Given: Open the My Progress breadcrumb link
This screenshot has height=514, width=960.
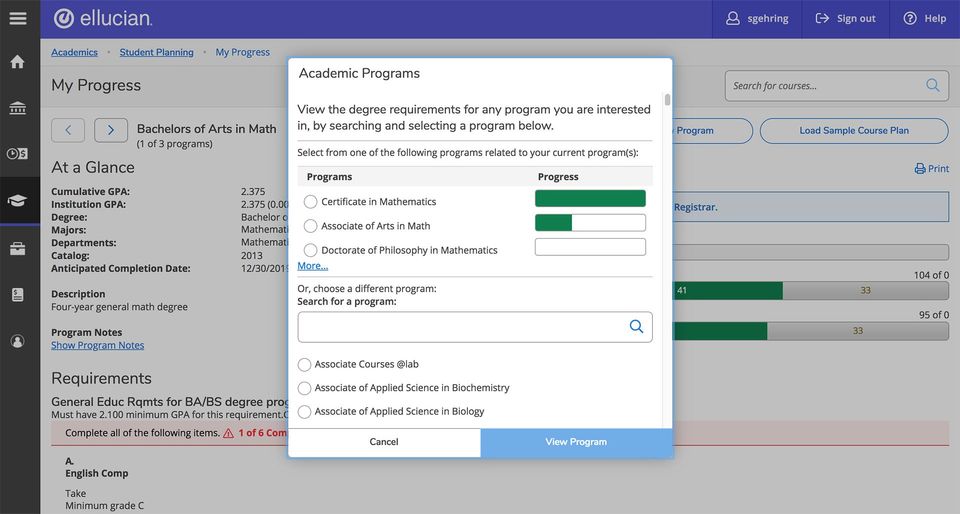Looking at the screenshot, I should point(242,52).
